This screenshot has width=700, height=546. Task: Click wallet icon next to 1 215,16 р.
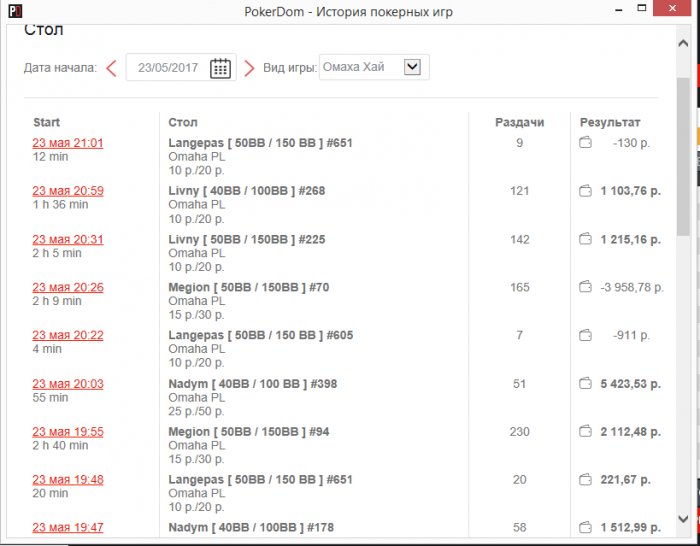pos(585,239)
